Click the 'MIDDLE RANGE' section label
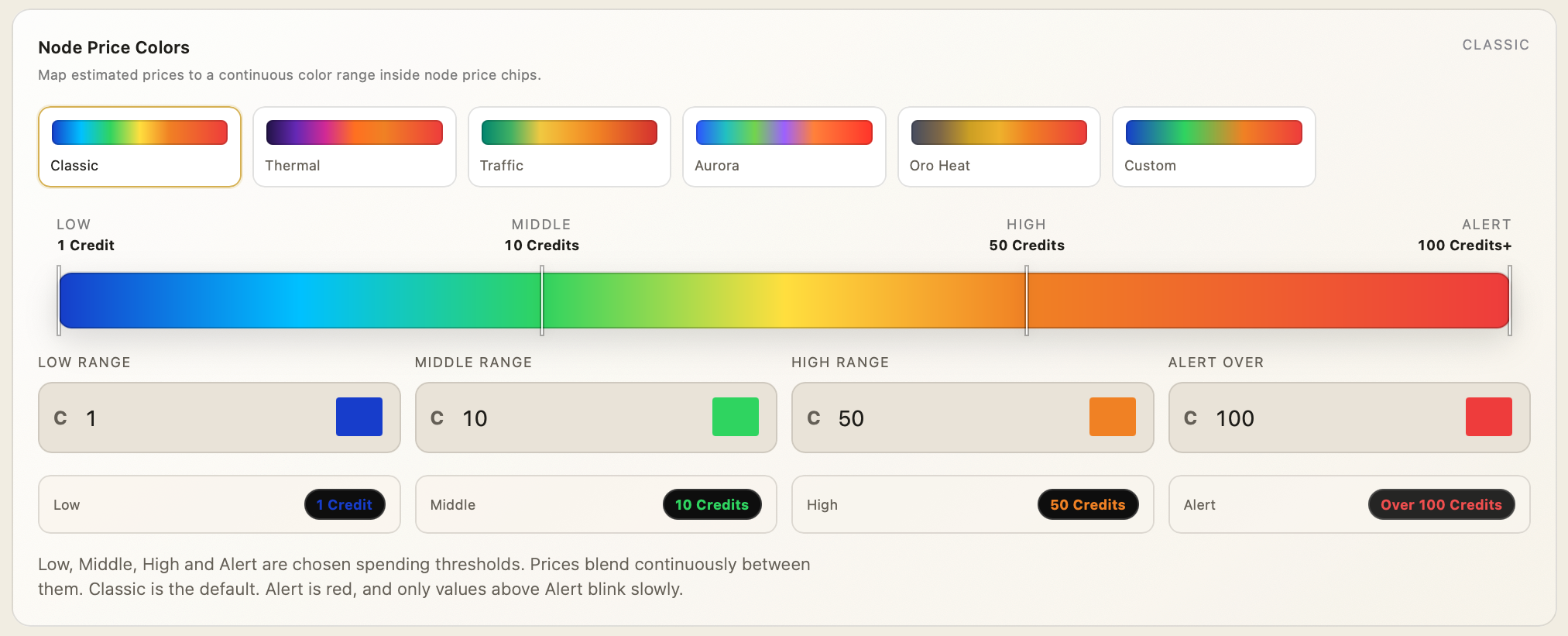1568x636 pixels. click(x=473, y=363)
